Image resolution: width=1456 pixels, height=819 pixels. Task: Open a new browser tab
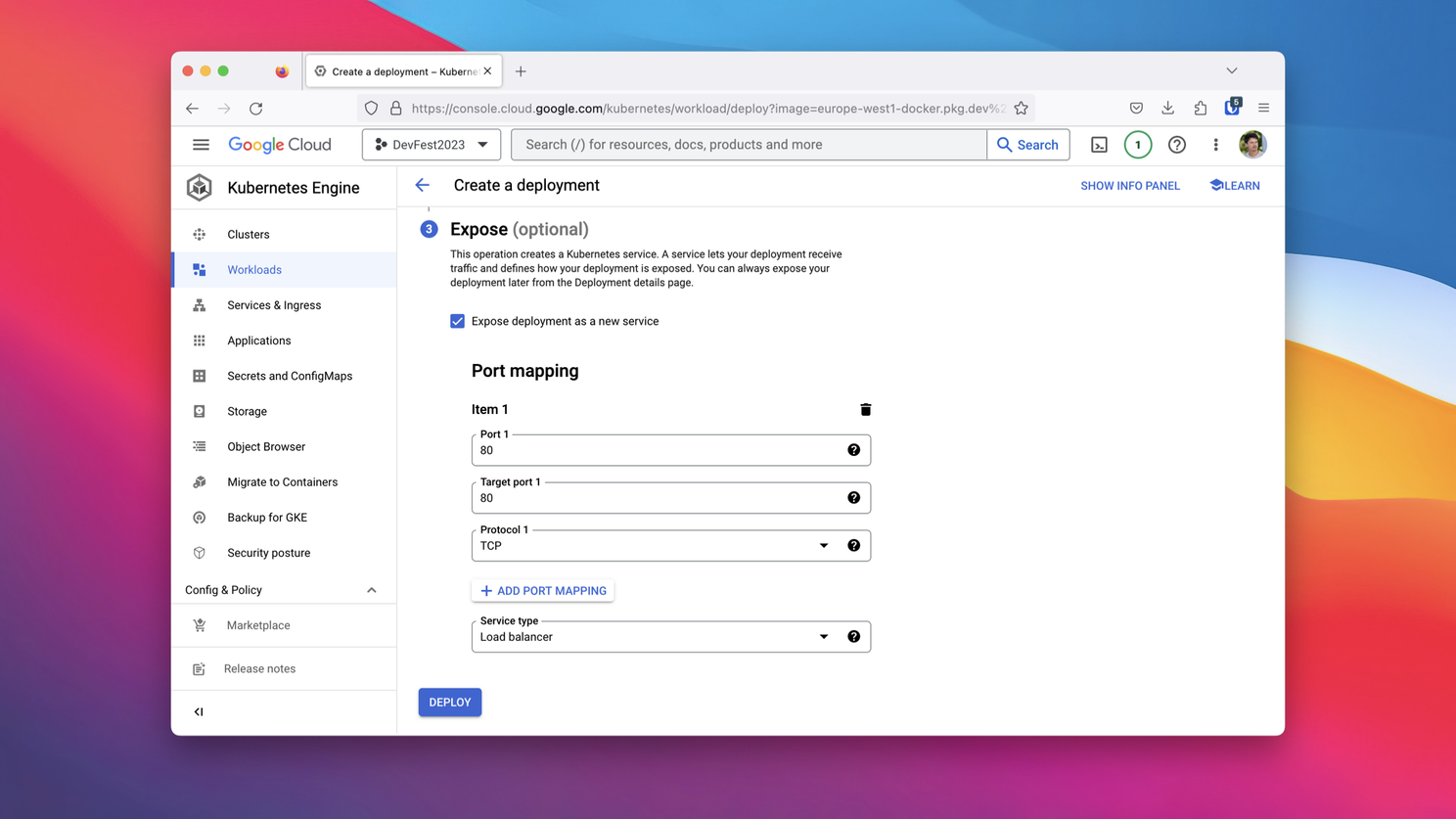coord(521,71)
